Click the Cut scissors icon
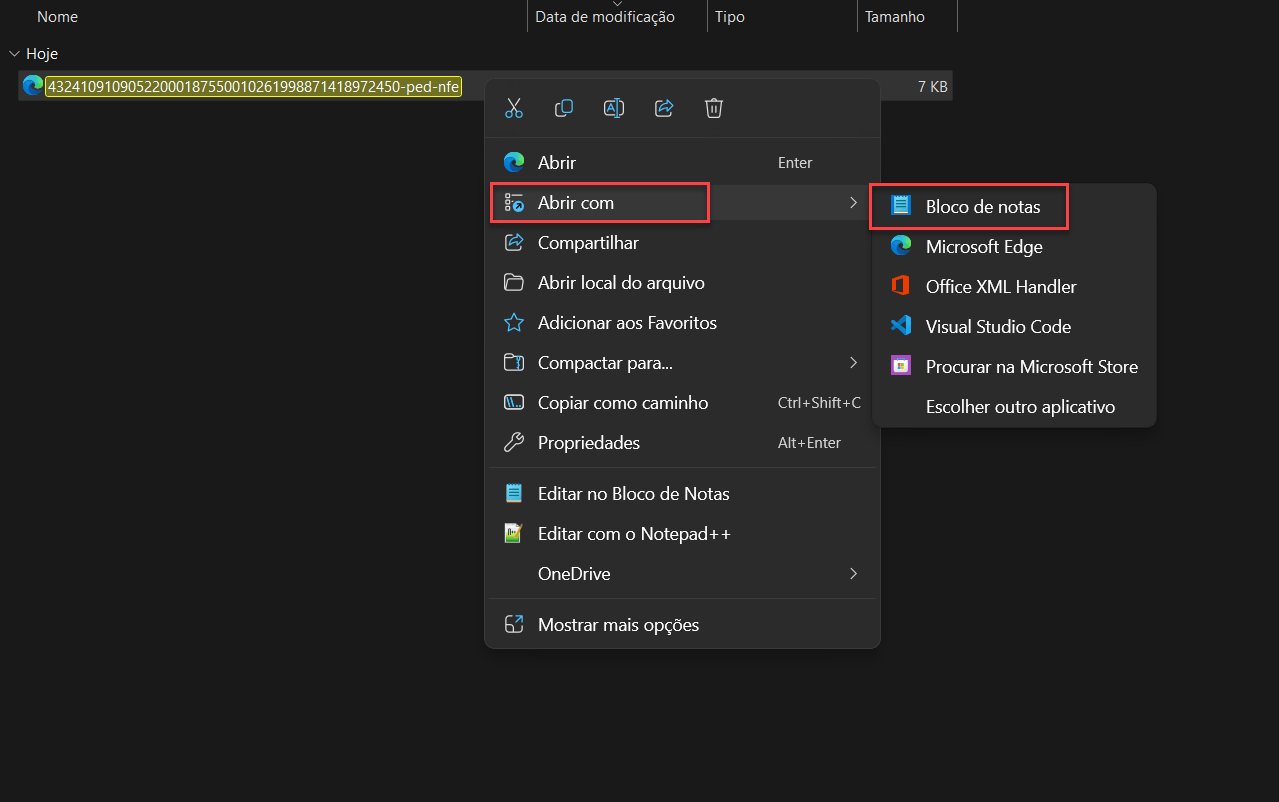1279x802 pixels. click(514, 108)
